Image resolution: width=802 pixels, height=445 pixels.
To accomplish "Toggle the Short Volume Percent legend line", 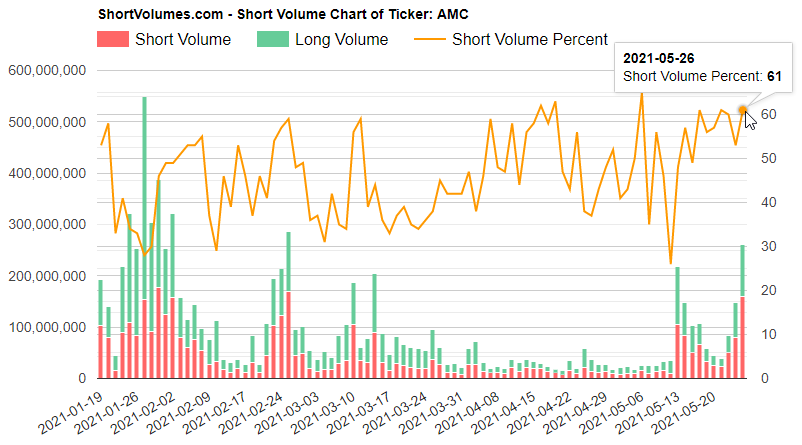I will [529, 40].
